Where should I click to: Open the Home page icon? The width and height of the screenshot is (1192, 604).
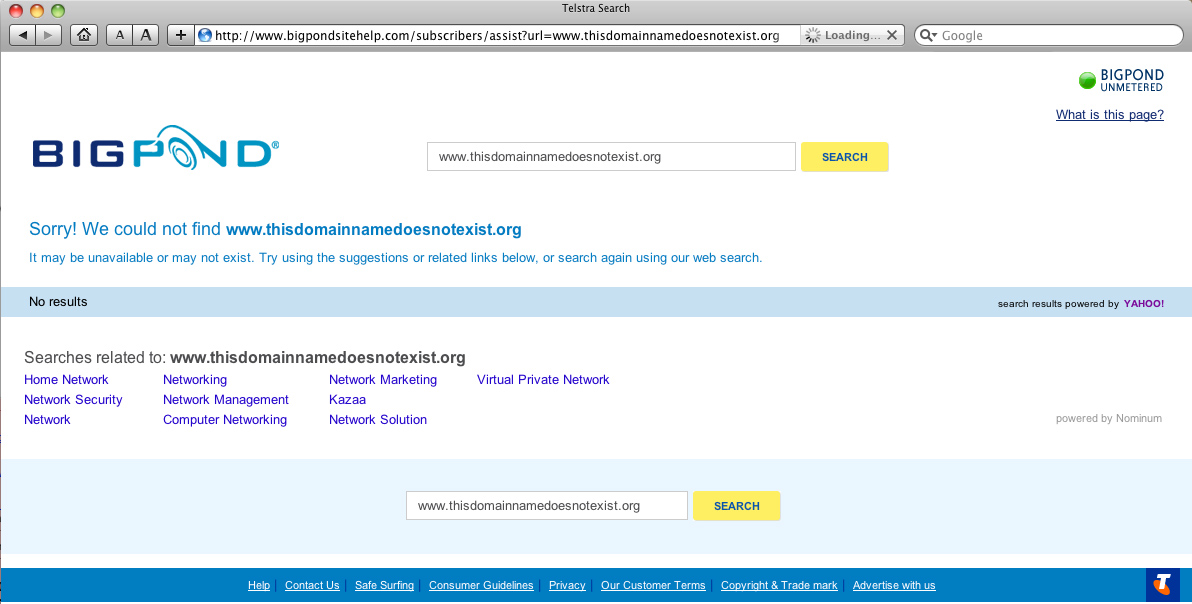[84, 35]
